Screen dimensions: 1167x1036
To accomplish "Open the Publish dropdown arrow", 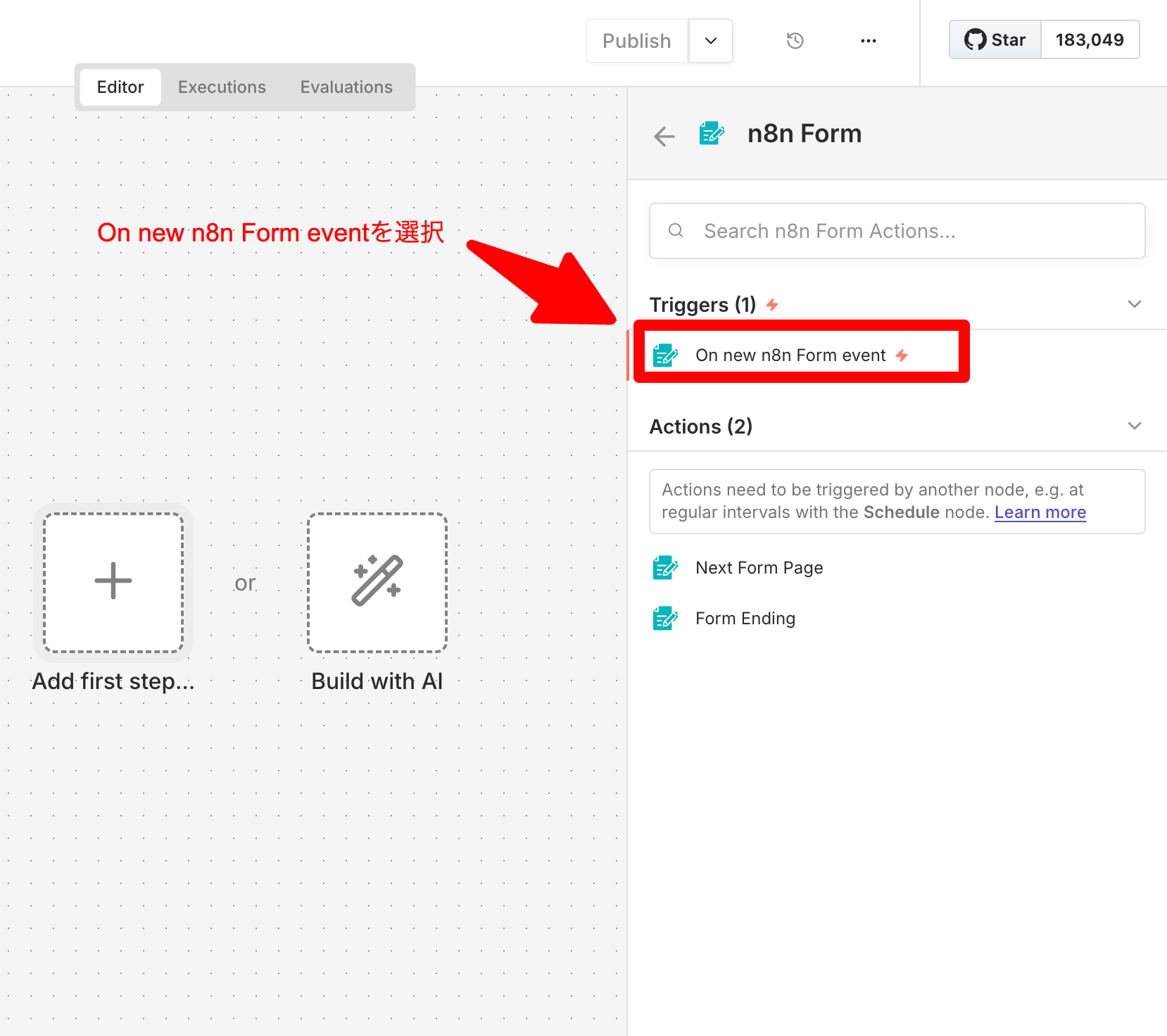I will click(x=711, y=41).
